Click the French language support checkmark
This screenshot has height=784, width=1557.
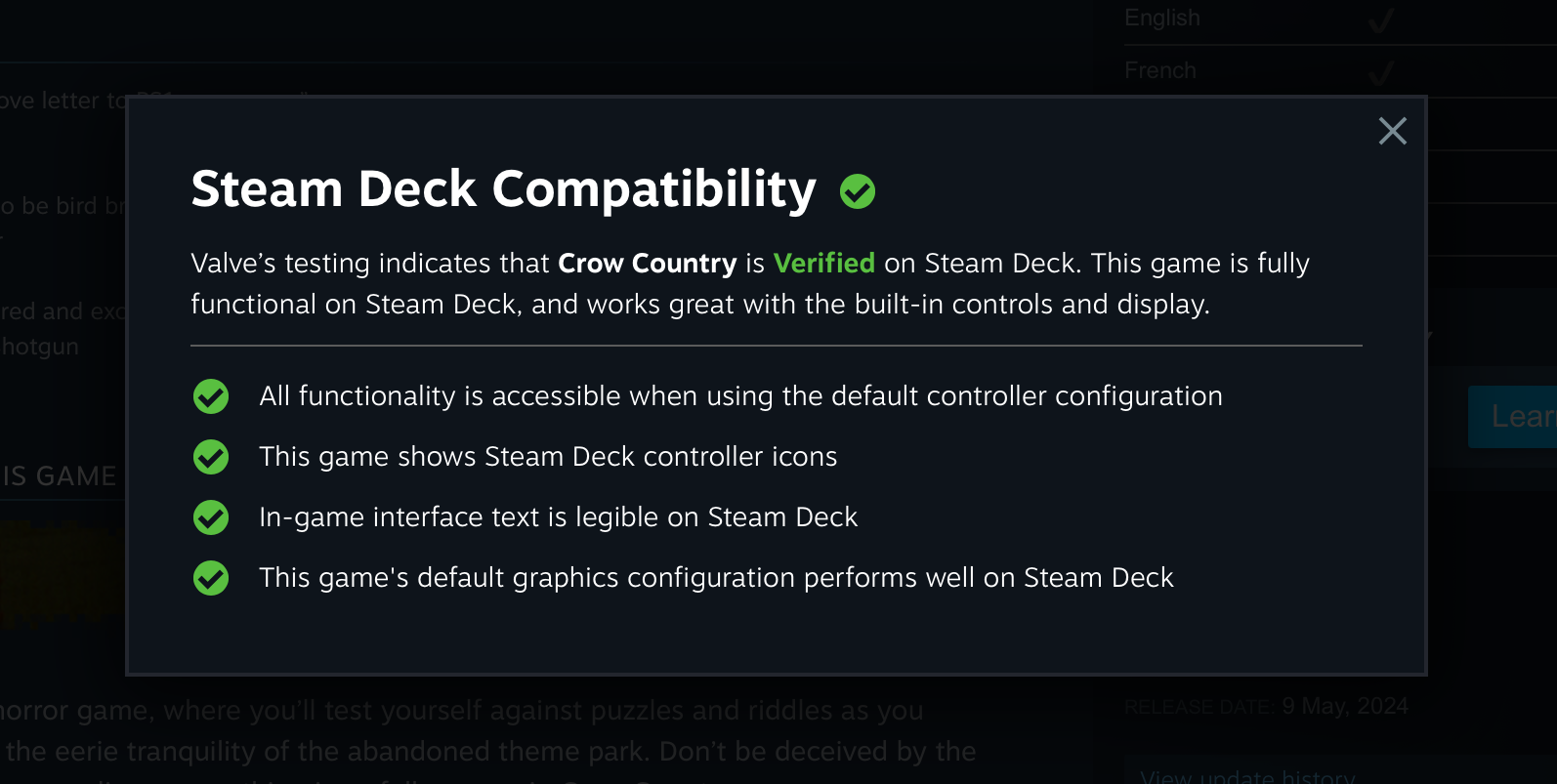click(1383, 70)
